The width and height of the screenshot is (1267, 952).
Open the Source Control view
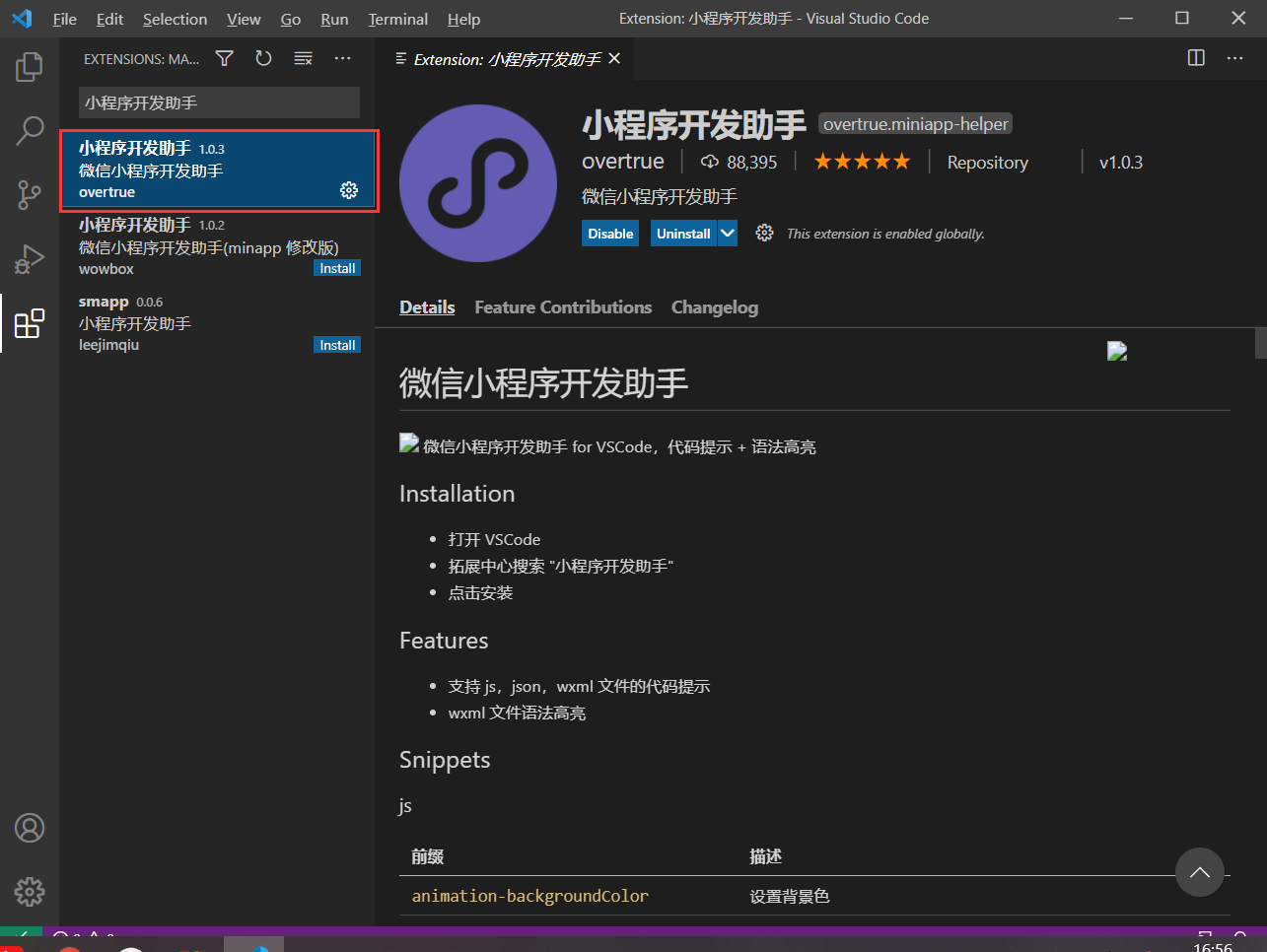click(x=30, y=194)
